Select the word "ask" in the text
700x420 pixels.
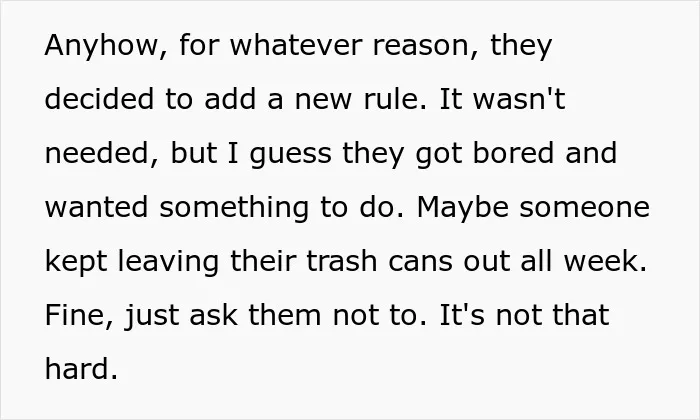pyautogui.click(x=213, y=315)
